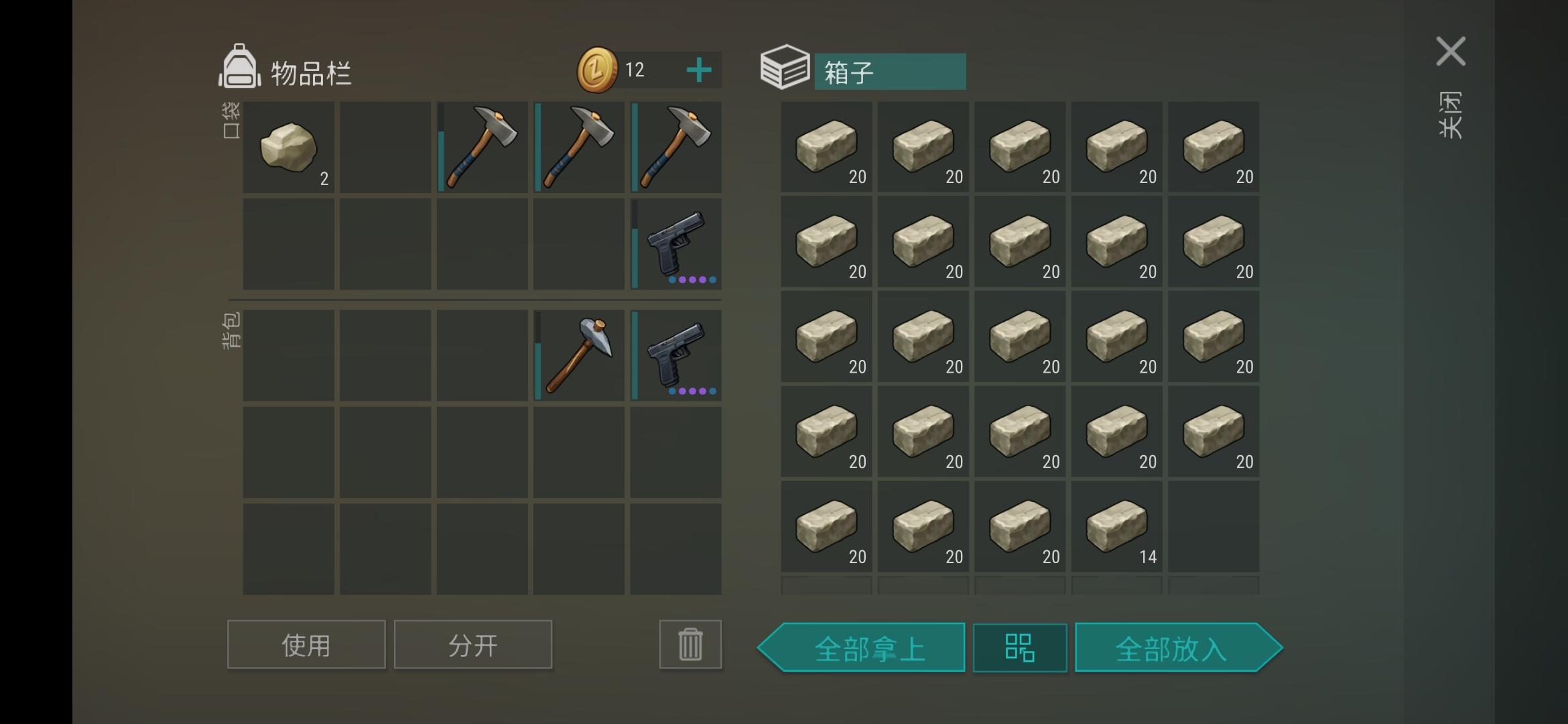
Task: Edit the 箱子 chest name field
Action: (890, 72)
